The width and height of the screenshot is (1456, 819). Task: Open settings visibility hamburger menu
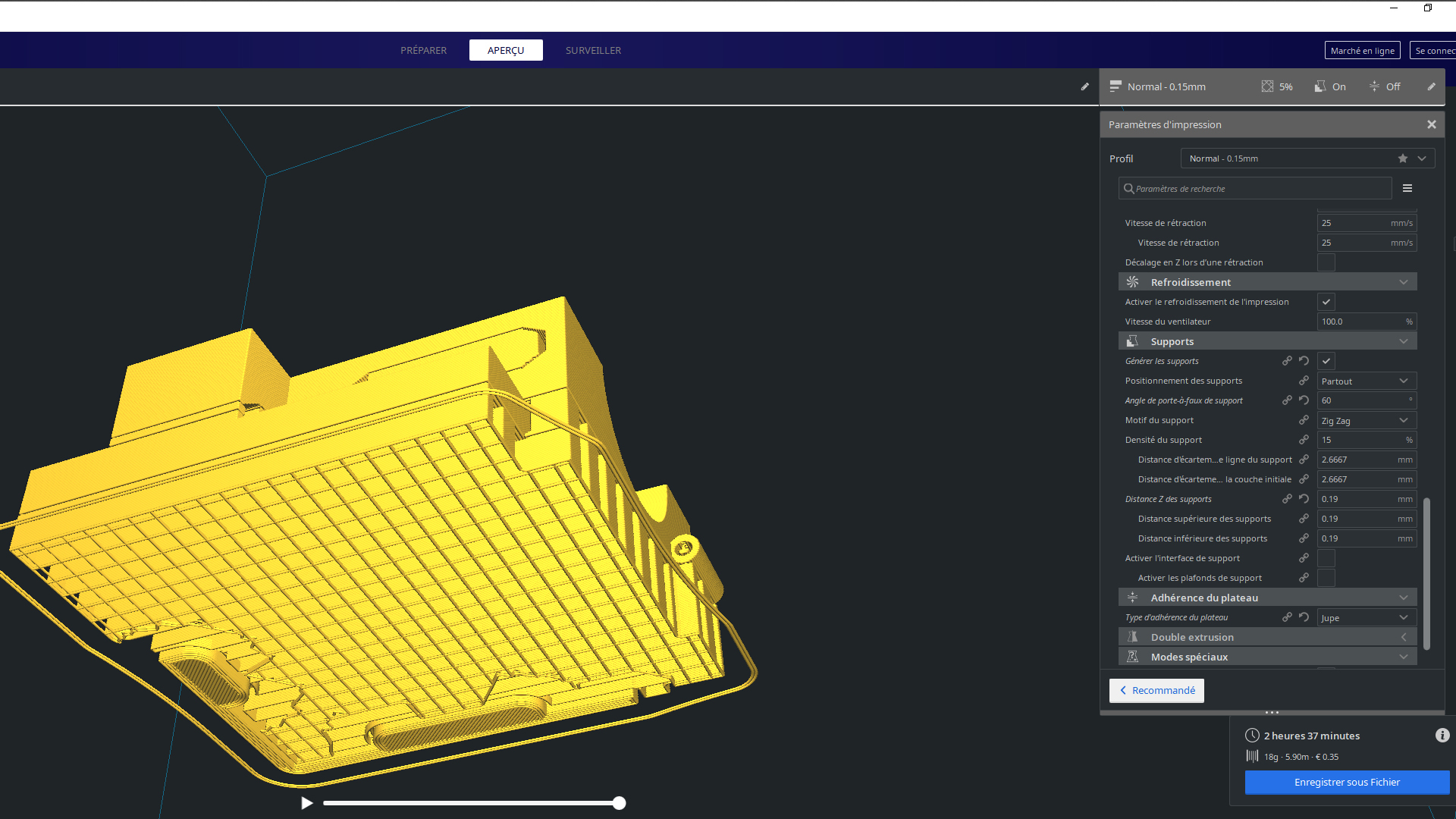click(x=1407, y=189)
